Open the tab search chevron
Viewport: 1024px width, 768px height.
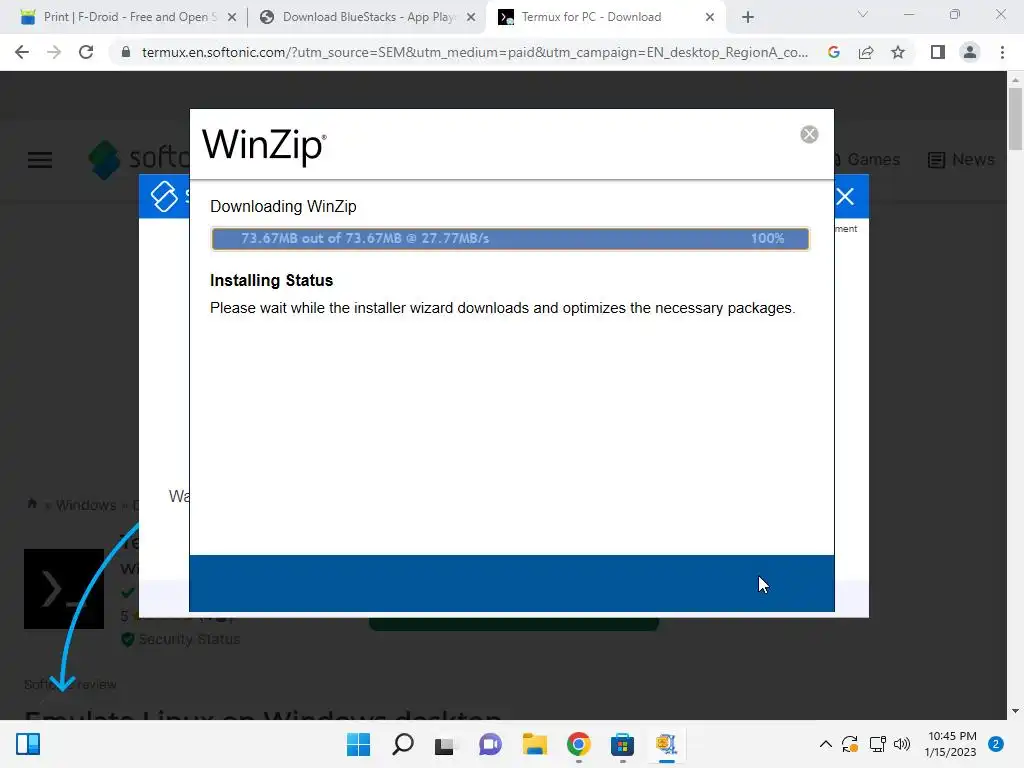point(863,14)
